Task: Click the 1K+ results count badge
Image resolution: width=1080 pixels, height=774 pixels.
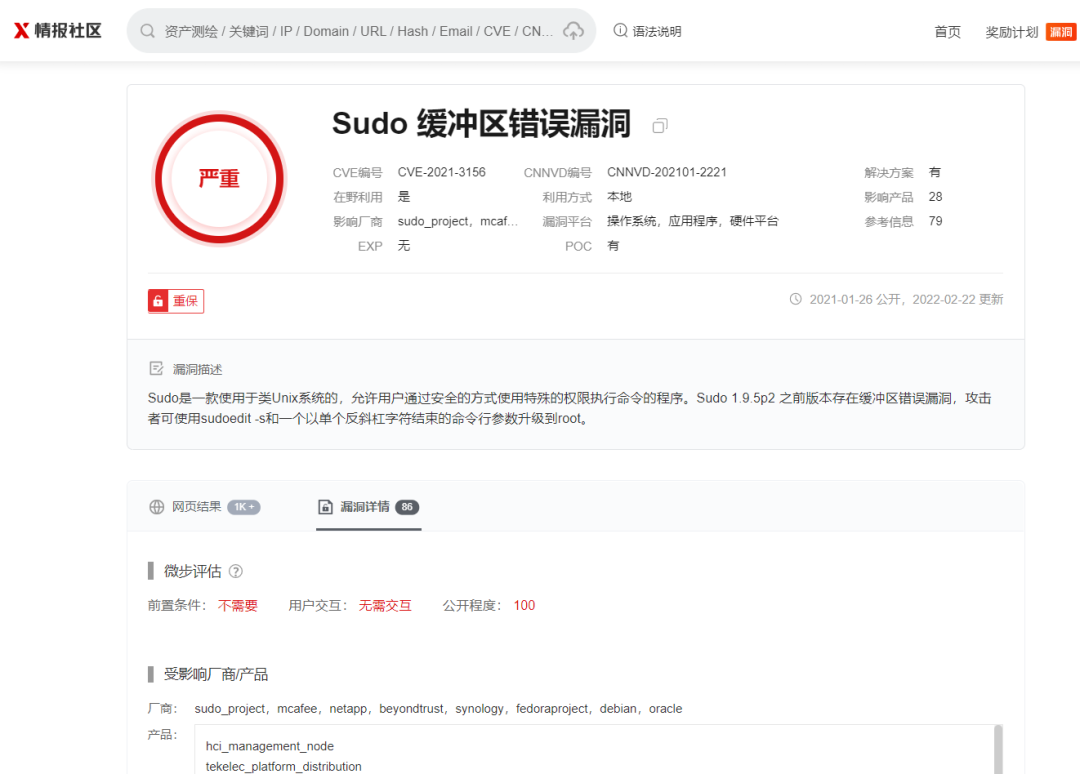Action: click(244, 507)
